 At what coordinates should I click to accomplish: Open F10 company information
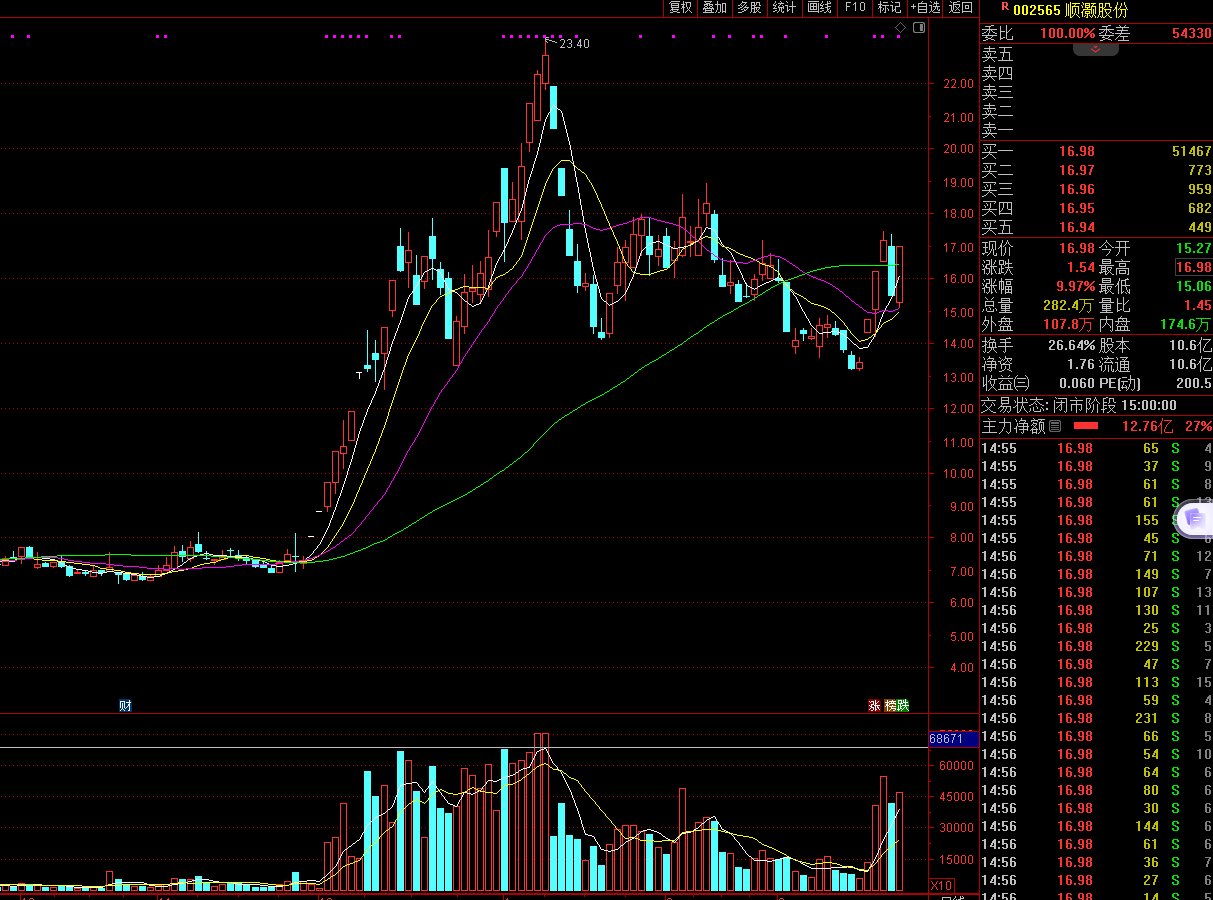point(855,8)
